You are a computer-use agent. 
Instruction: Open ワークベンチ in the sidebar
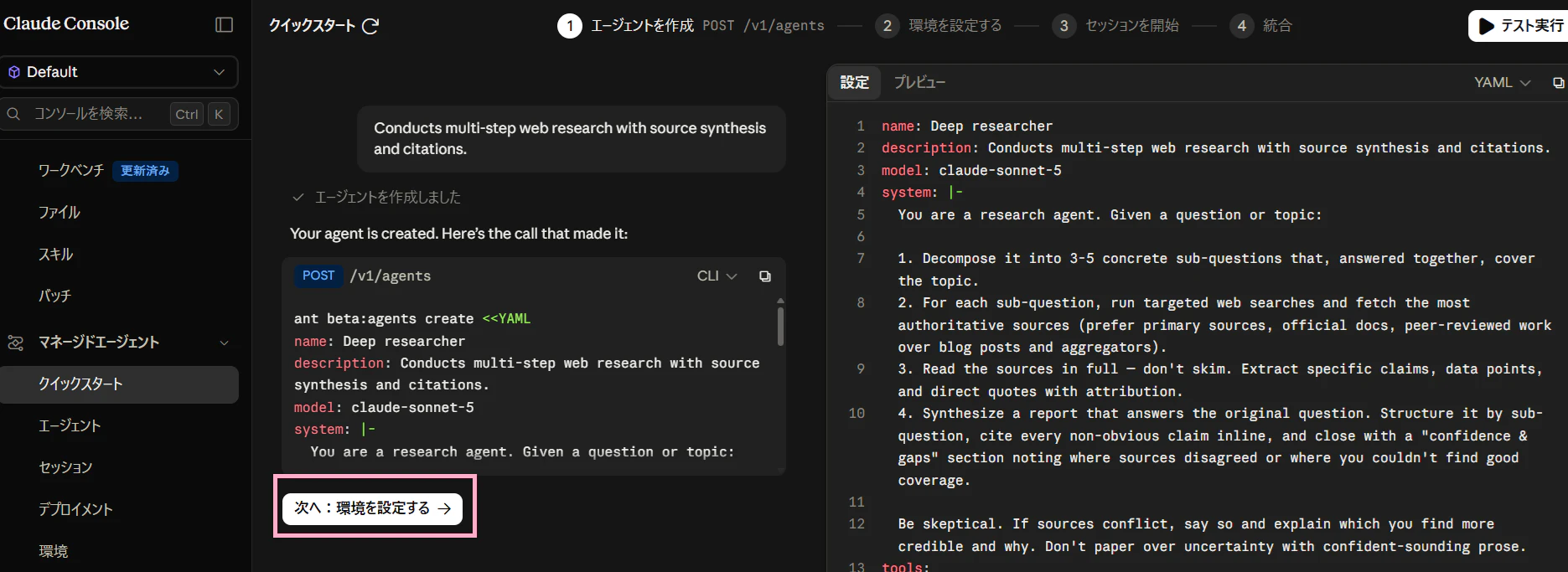pos(71,171)
